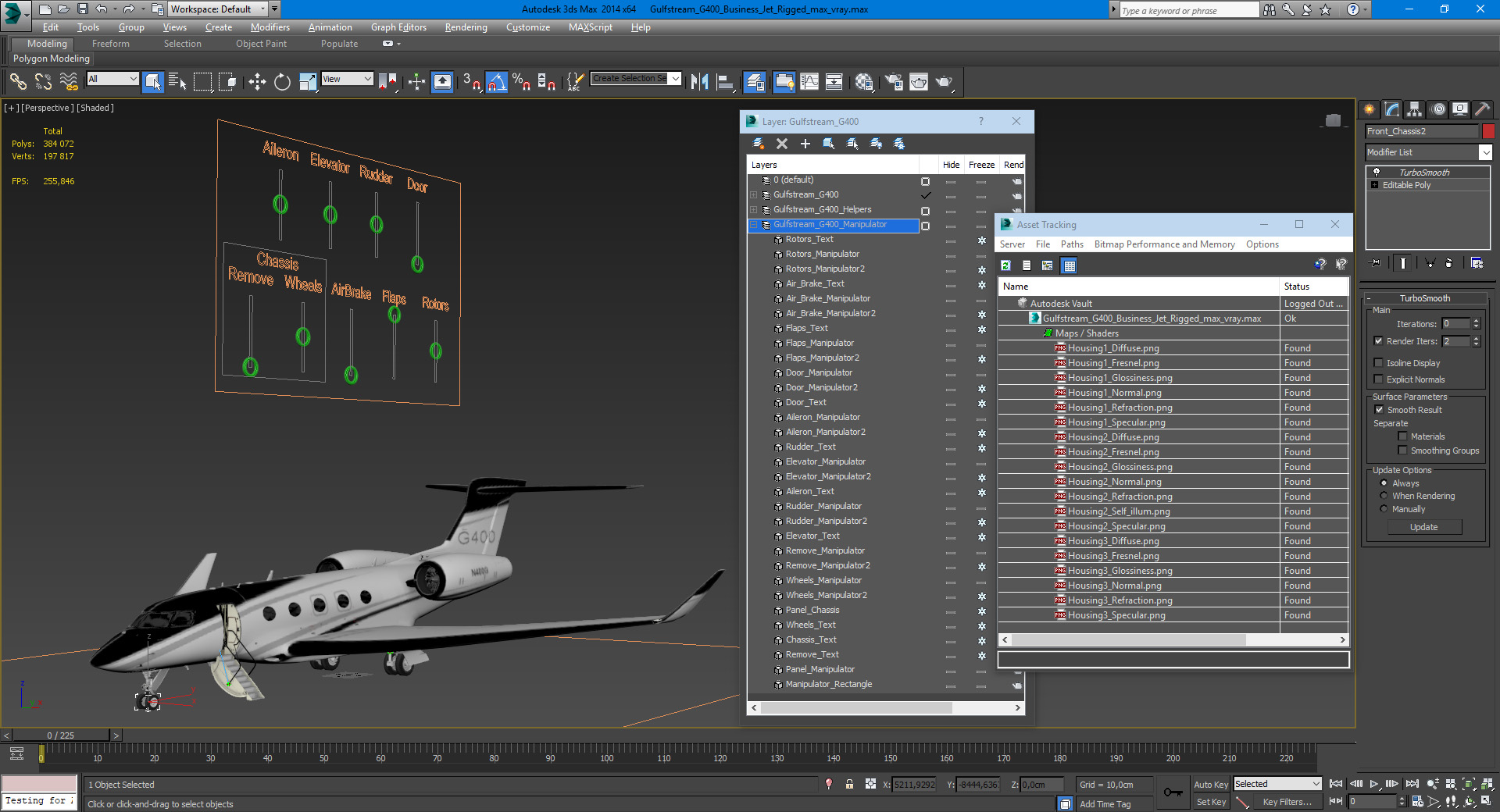Click the Update button in TurboSmooth
The image size is (1500, 812).
pyautogui.click(x=1423, y=527)
